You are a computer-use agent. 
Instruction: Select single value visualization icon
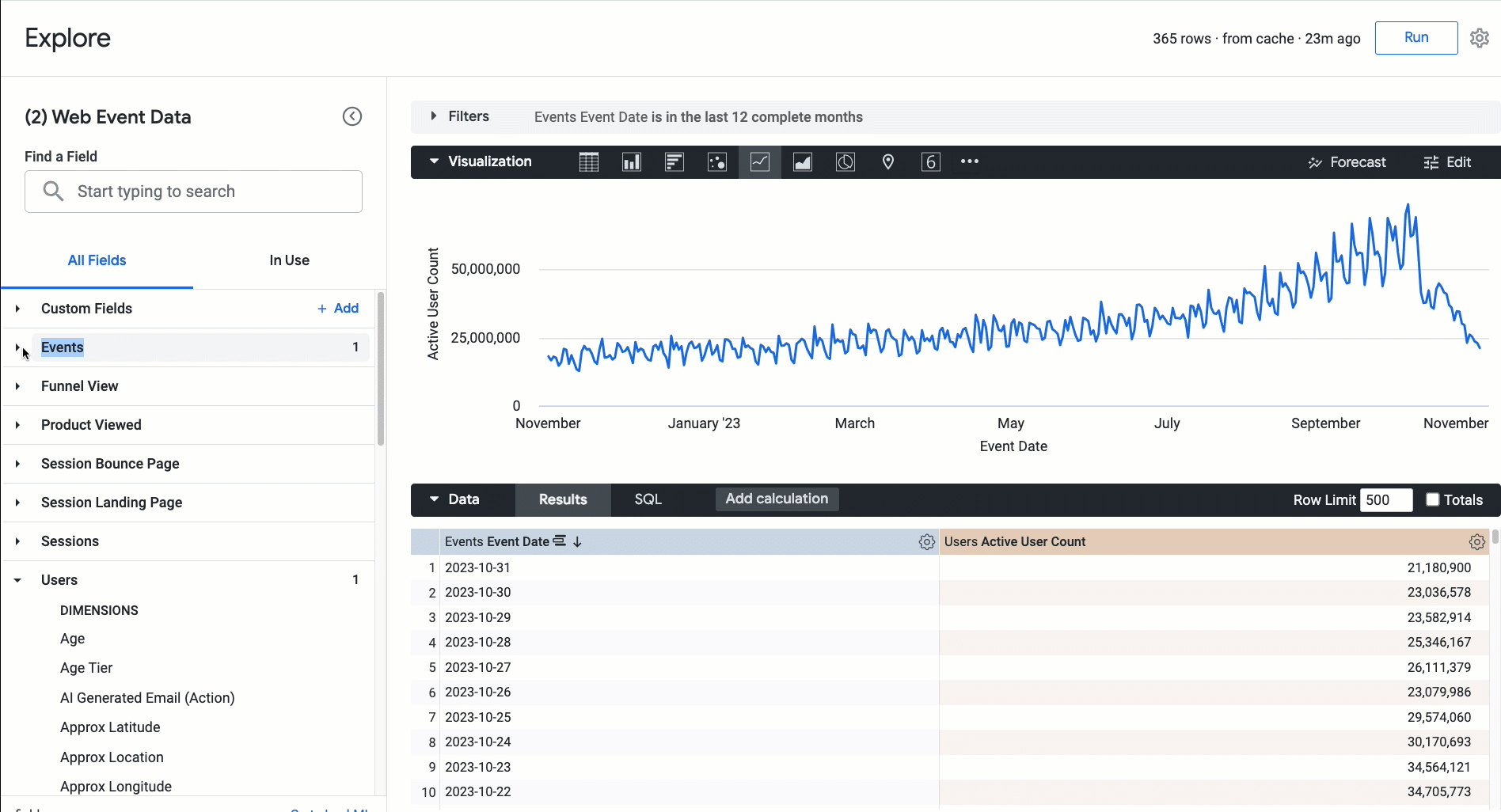[x=930, y=162]
